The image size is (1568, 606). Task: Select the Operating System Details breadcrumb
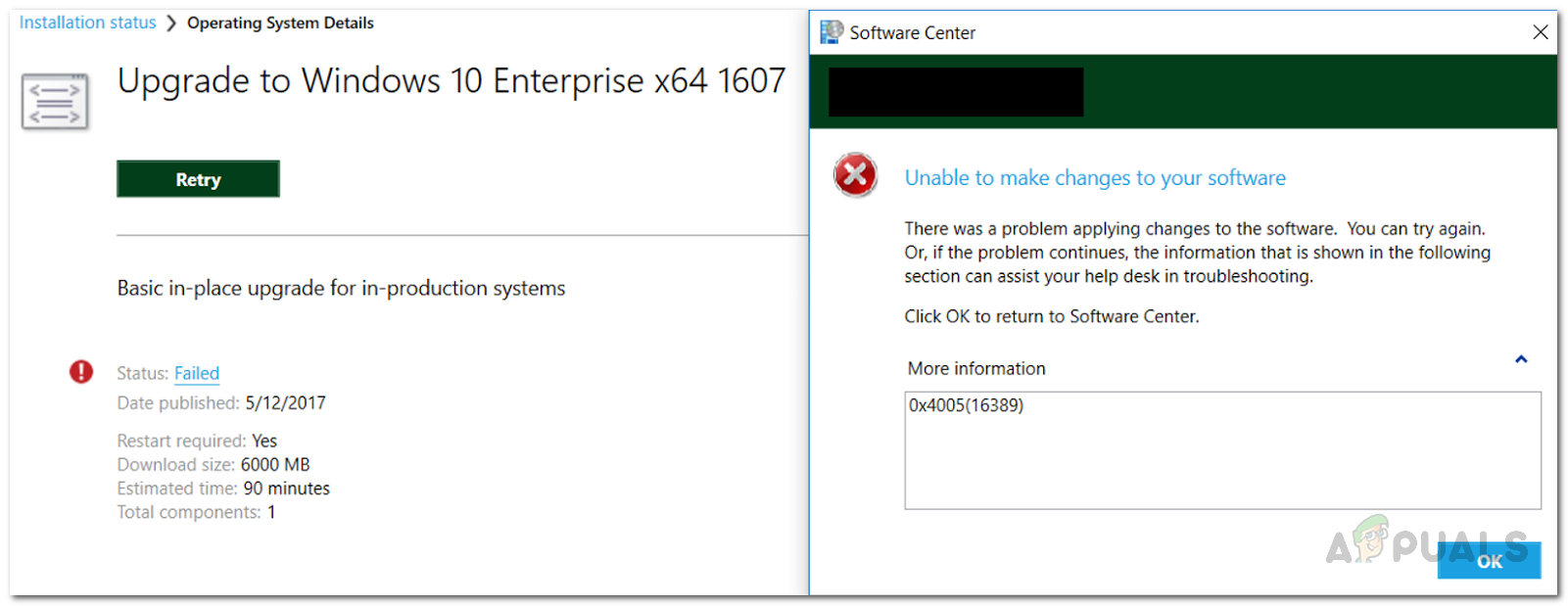click(x=280, y=23)
